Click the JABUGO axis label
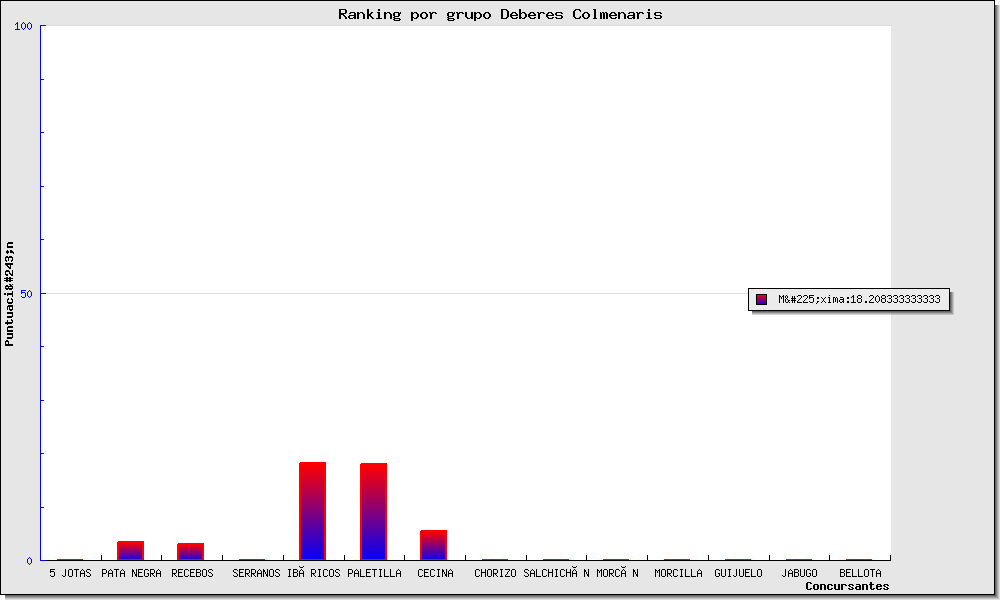The image size is (1000, 600). pos(799,574)
